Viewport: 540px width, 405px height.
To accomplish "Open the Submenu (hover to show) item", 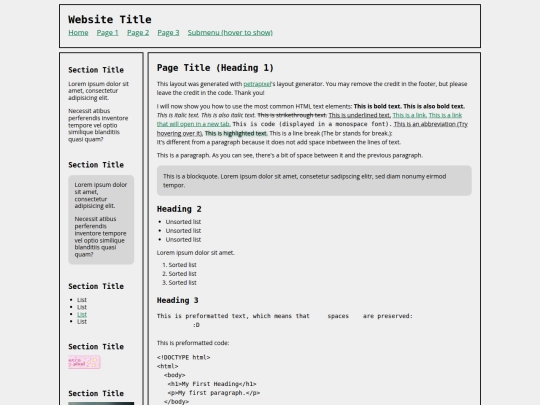I will pos(230,32).
